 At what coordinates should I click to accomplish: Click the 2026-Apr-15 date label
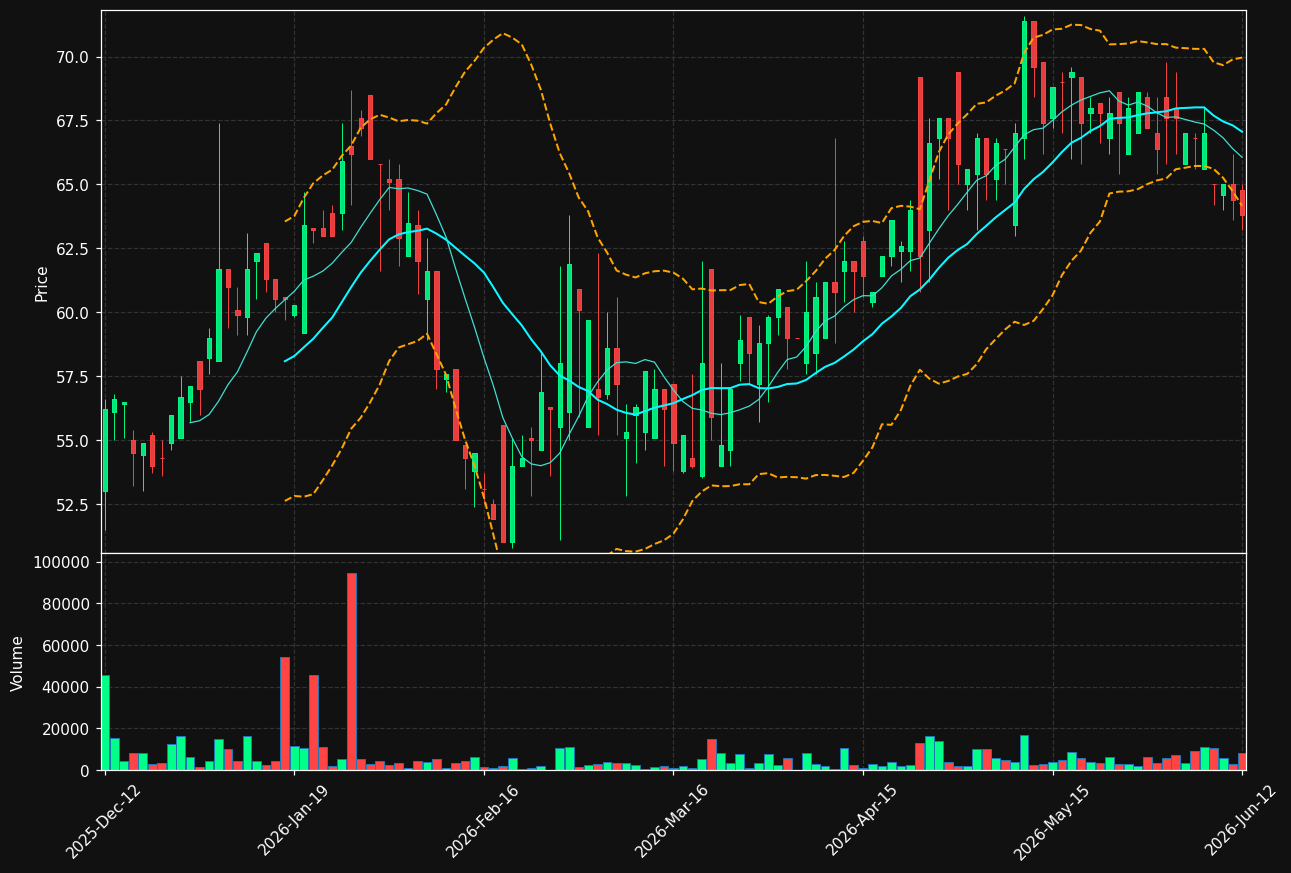(863, 820)
